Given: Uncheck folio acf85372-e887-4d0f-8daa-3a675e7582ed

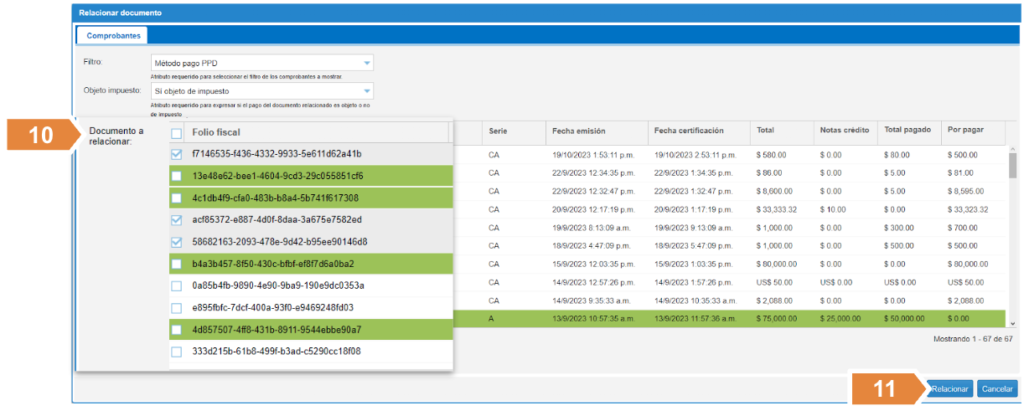Looking at the screenshot, I should 176,220.
